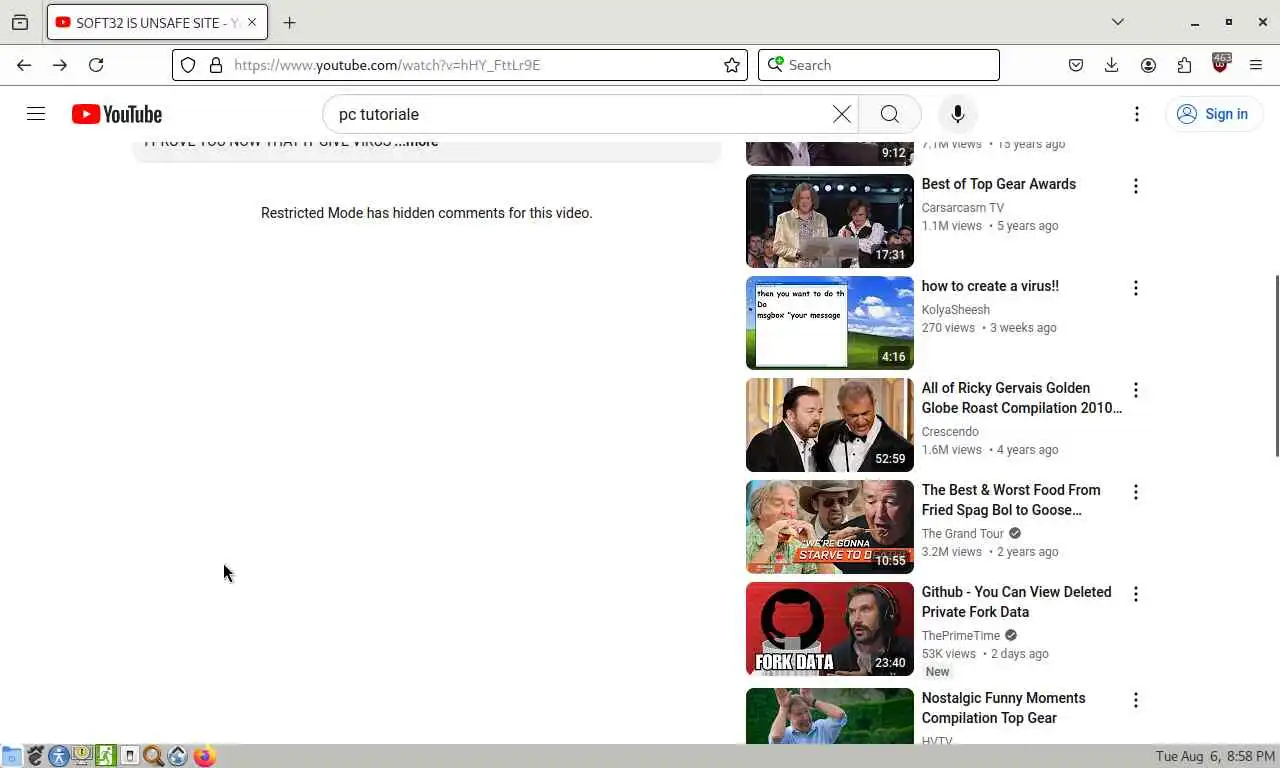
Task: Clear the search query with the X
Action: click(842, 114)
